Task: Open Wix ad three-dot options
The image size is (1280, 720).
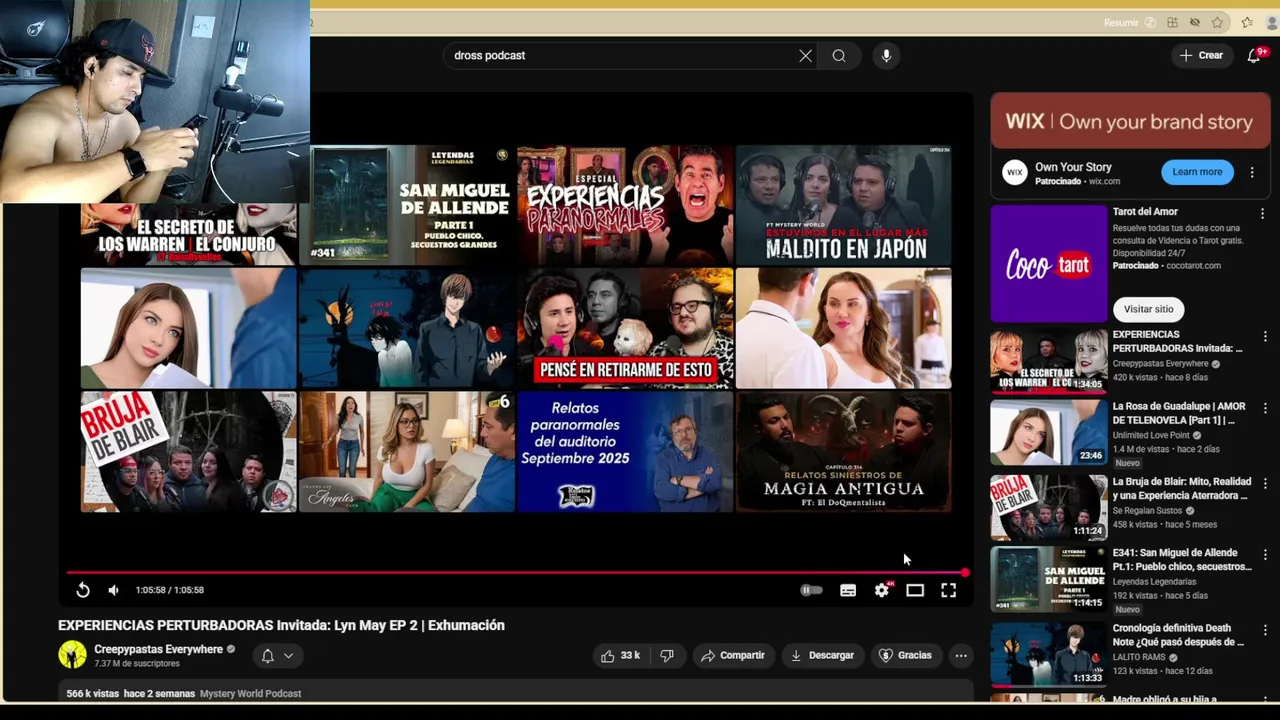Action: [x=1252, y=172]
